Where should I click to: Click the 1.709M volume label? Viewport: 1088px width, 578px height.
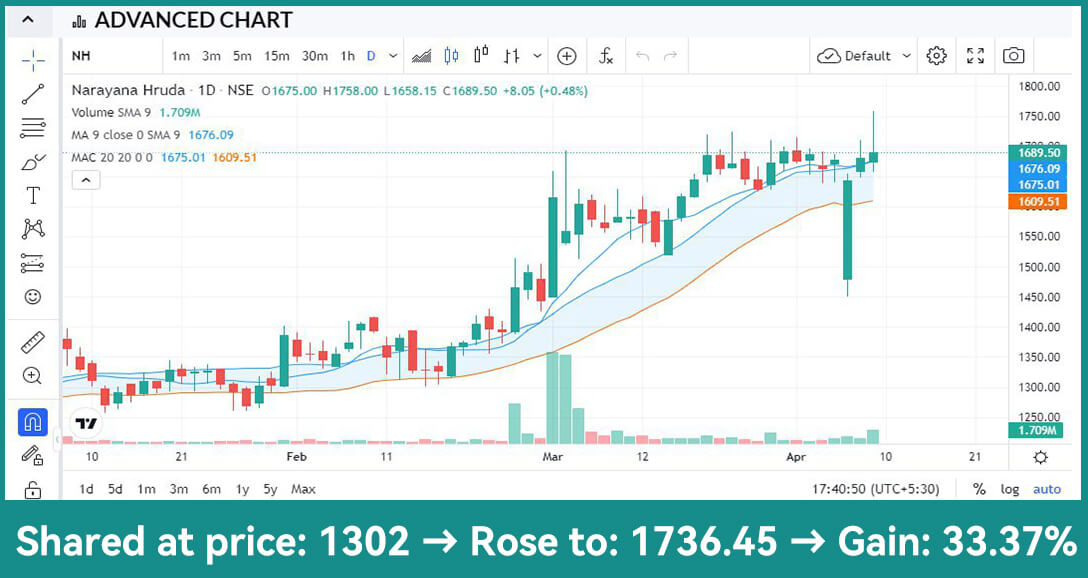pos(1038,431)
